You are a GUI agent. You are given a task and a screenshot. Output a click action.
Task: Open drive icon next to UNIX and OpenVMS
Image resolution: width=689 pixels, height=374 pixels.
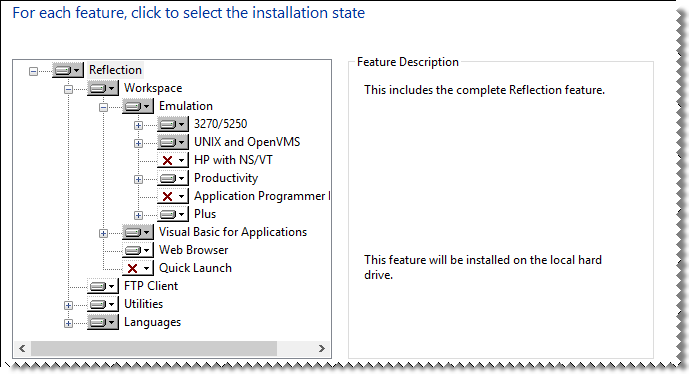173,142
